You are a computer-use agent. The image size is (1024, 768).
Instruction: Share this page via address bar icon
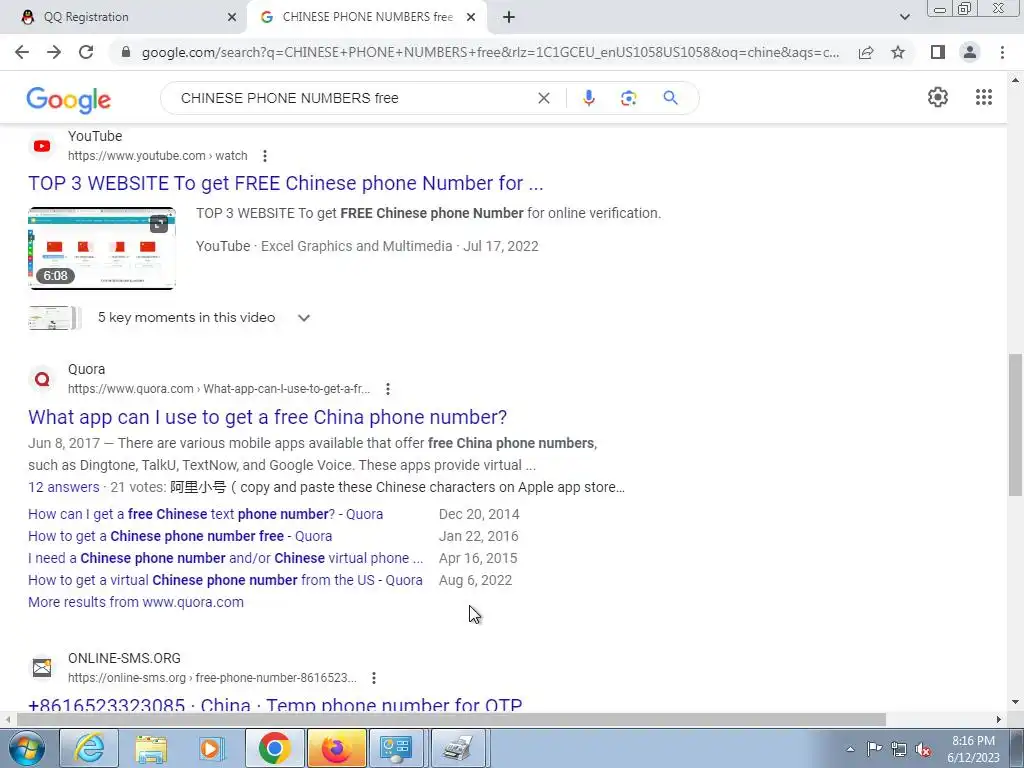(866, 52)
